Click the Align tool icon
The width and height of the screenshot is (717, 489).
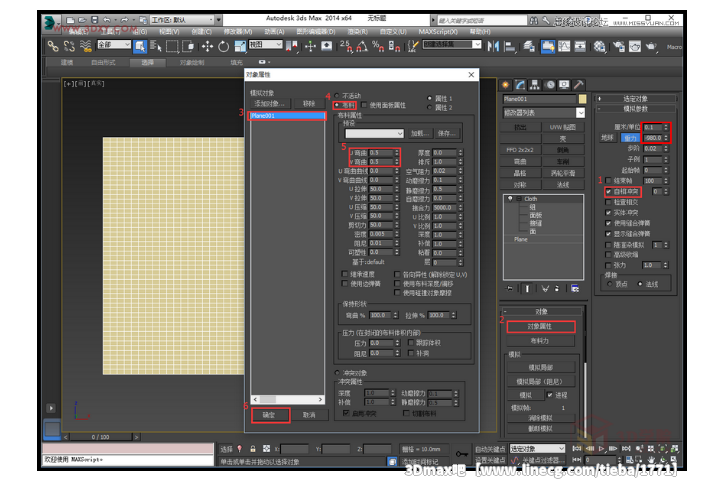pyautogui.click(x=509, y=46)
